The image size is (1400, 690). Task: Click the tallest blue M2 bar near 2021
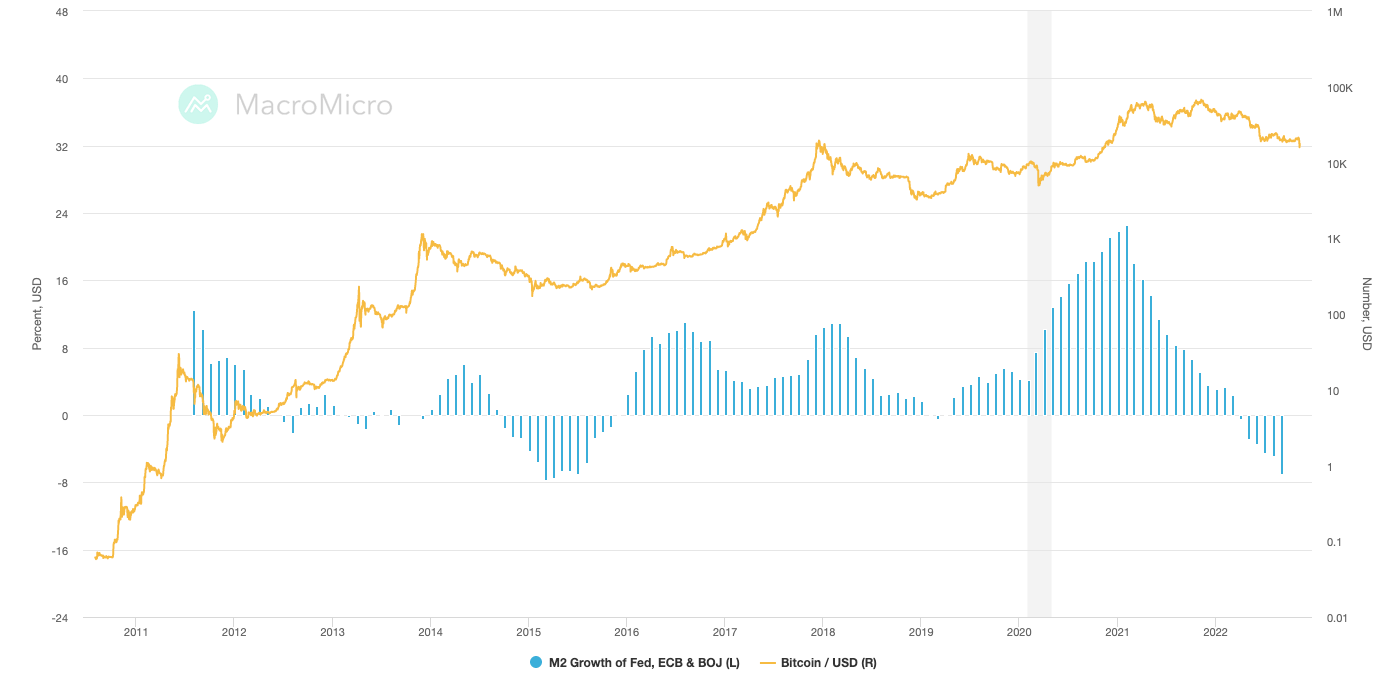coord(1129,320)
